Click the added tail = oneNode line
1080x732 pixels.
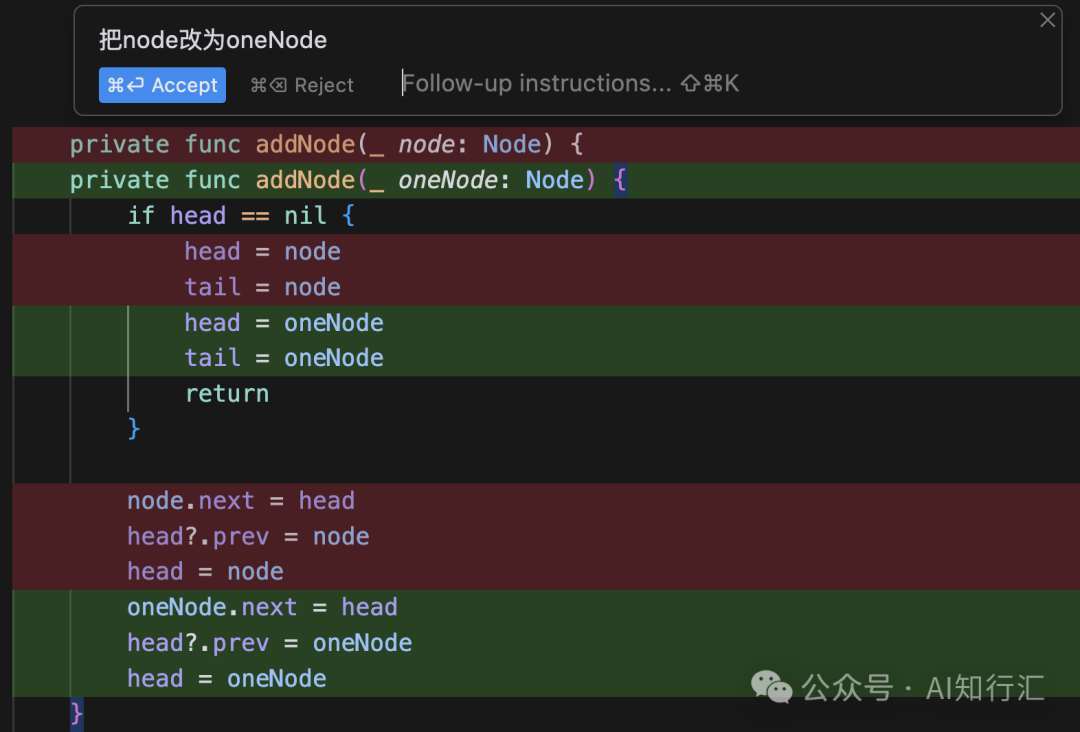click(284, 358)
